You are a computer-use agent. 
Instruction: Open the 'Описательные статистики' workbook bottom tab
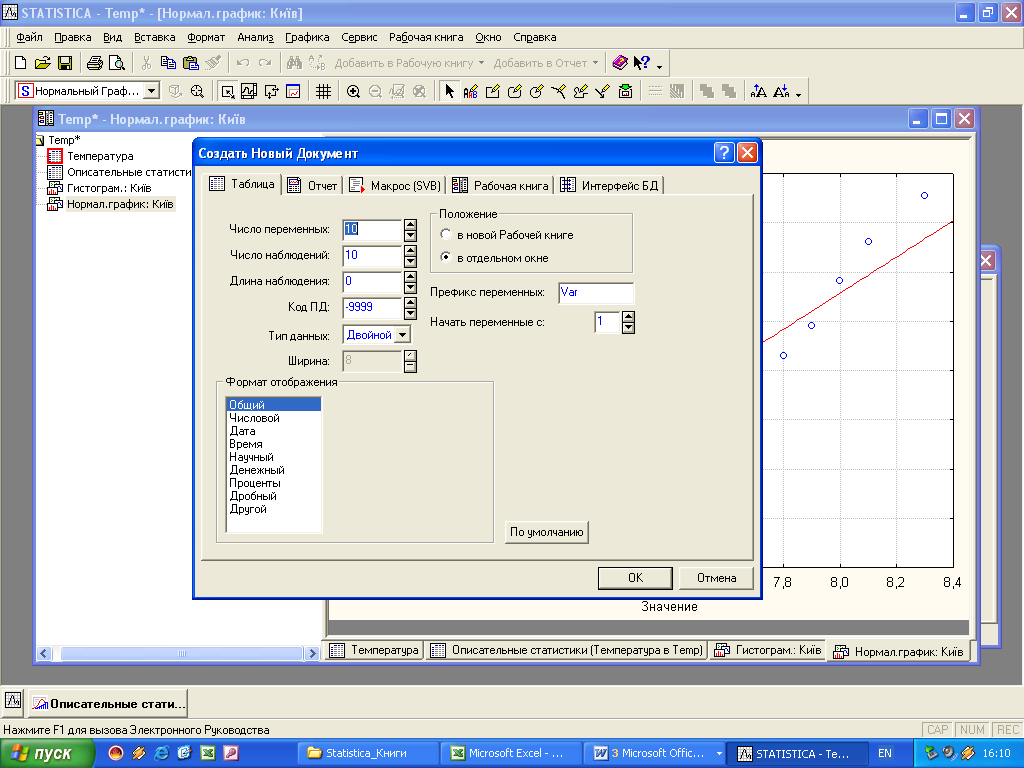[x=567, y=650]
